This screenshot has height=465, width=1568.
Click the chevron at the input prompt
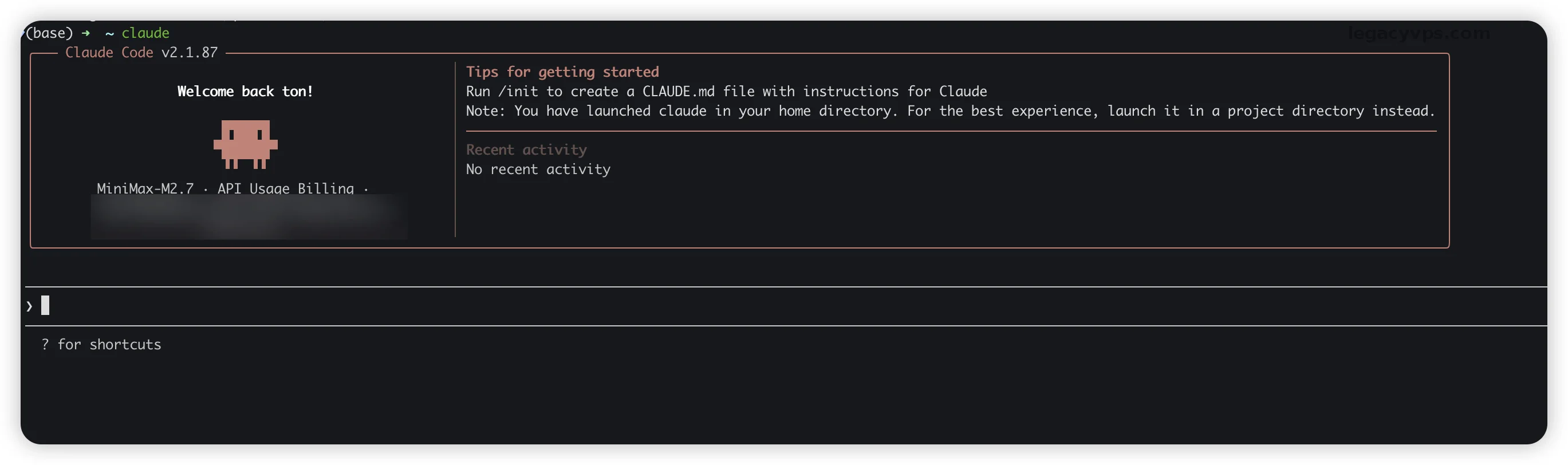29,306
